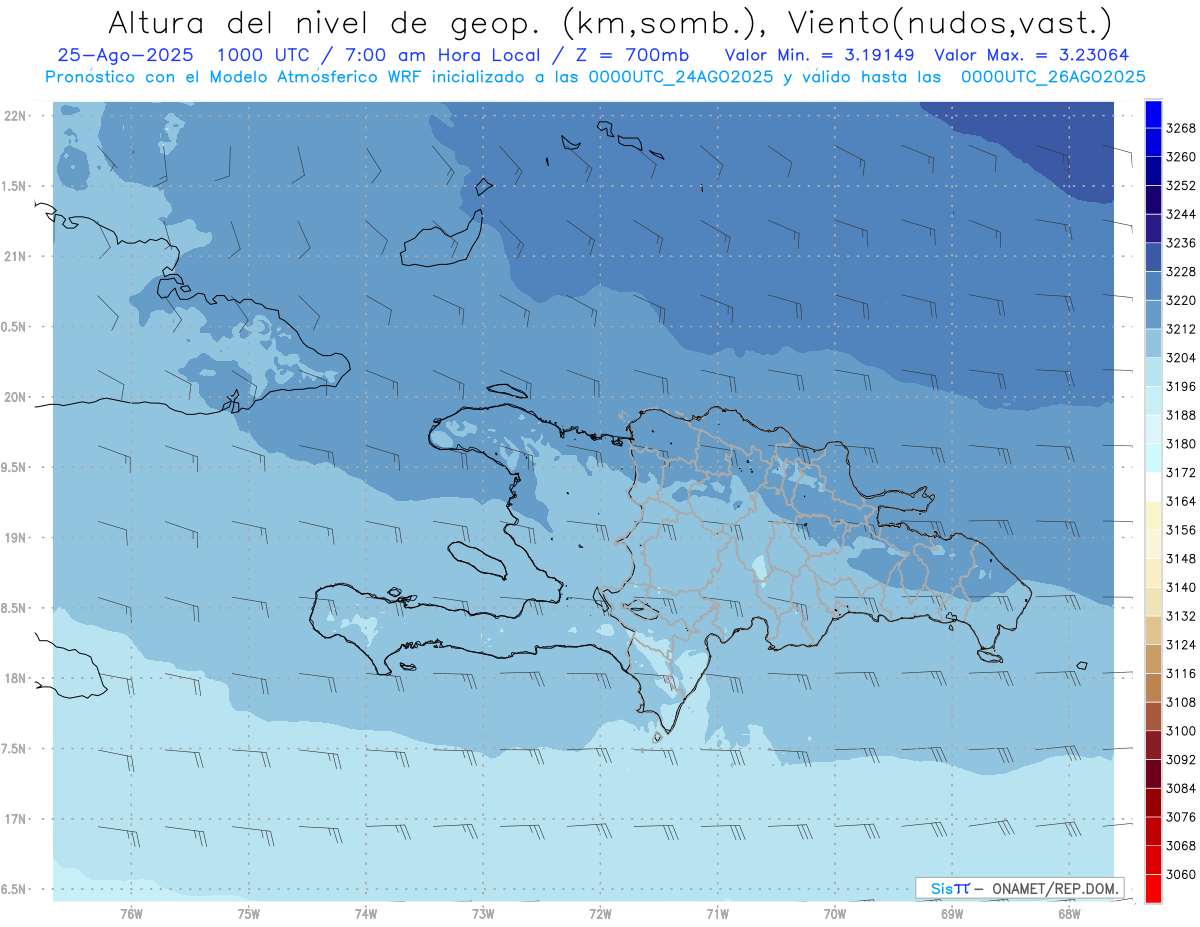
Task: Click the pale yellow swatch between 3164 and 3156
Action: tap(1153, 516)
